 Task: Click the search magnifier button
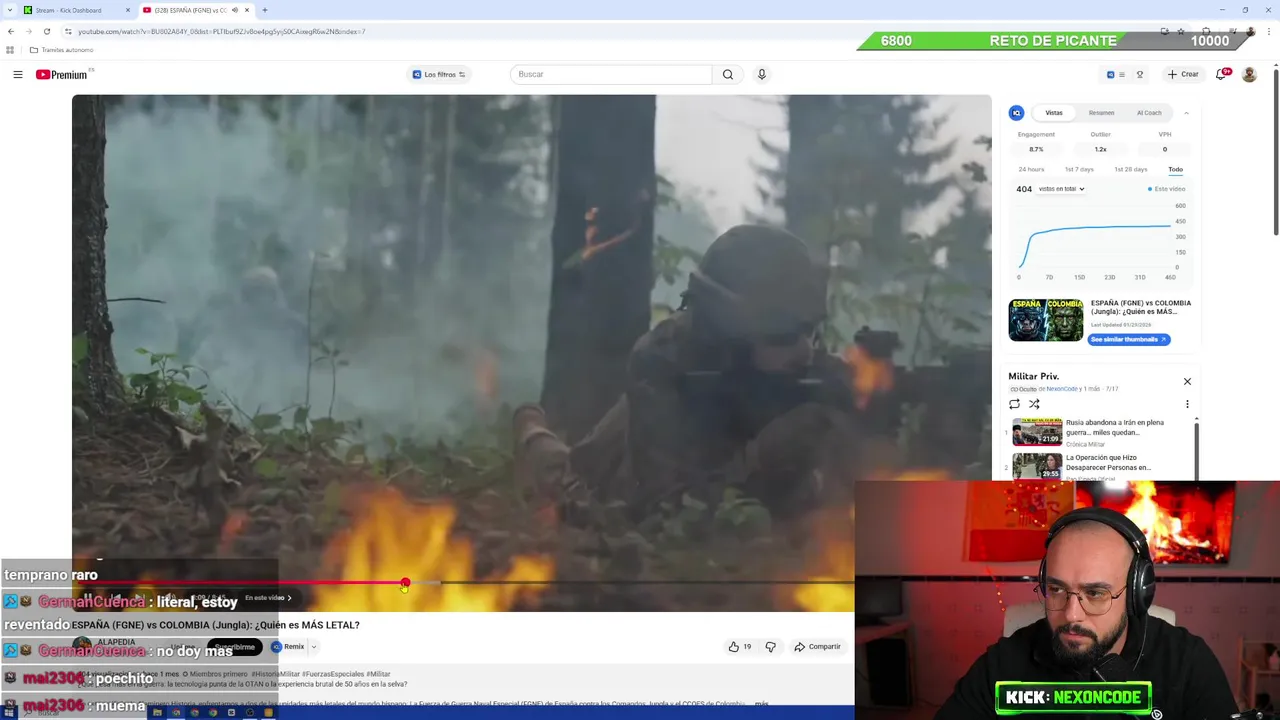click(728, 74)
